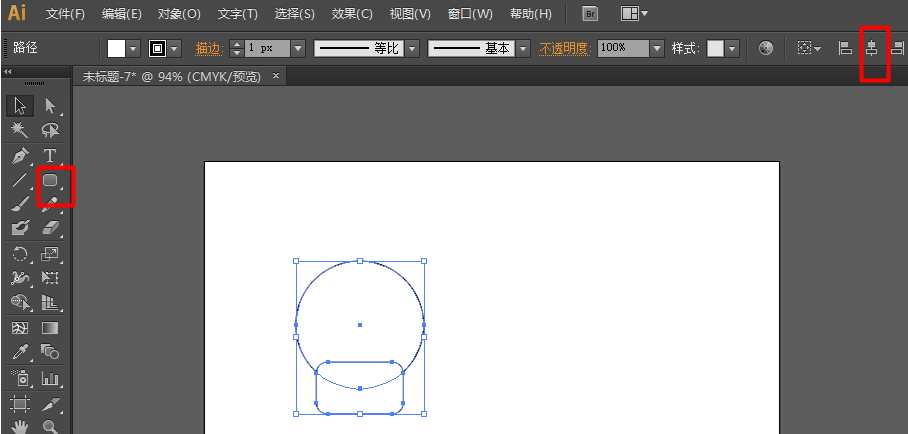Viewport: 908px width, 434px height.
Task: Select the Blend tool
Action: (50, 352)
